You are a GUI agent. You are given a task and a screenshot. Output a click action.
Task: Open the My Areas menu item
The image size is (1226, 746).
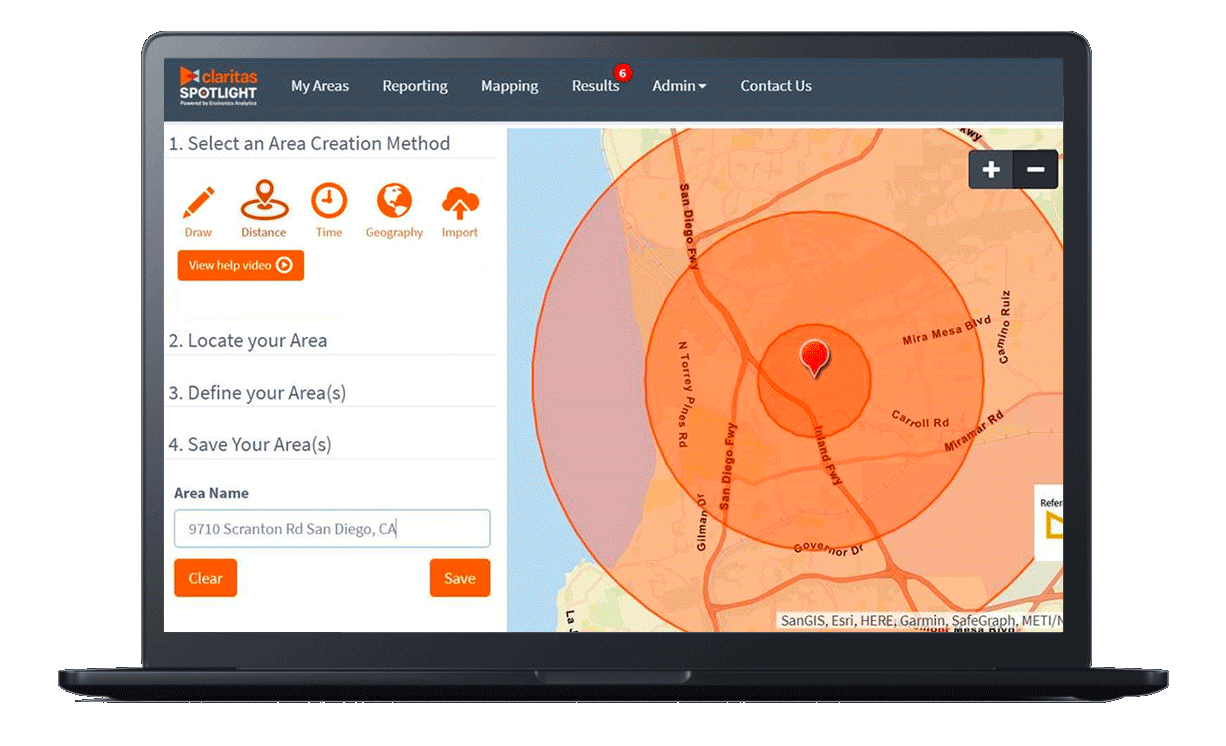(x=320, y=86)
